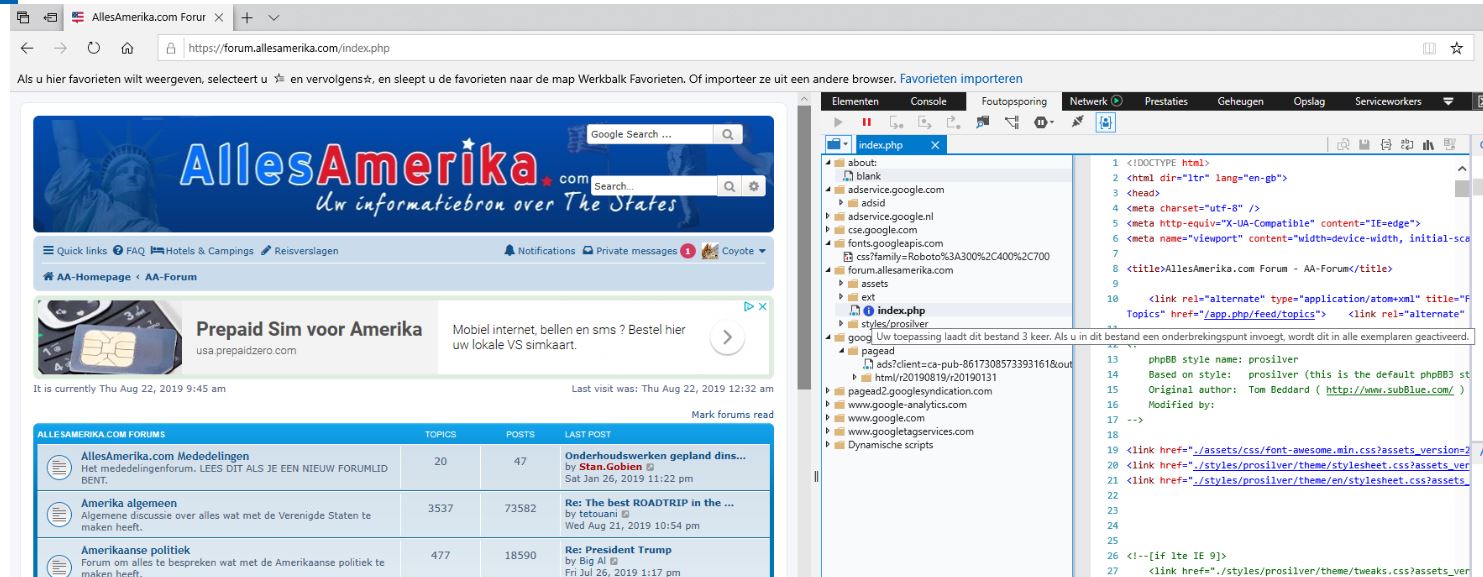Add the page to favorites with the star icon
1483x577 pixels.
tap(1456, 47)
